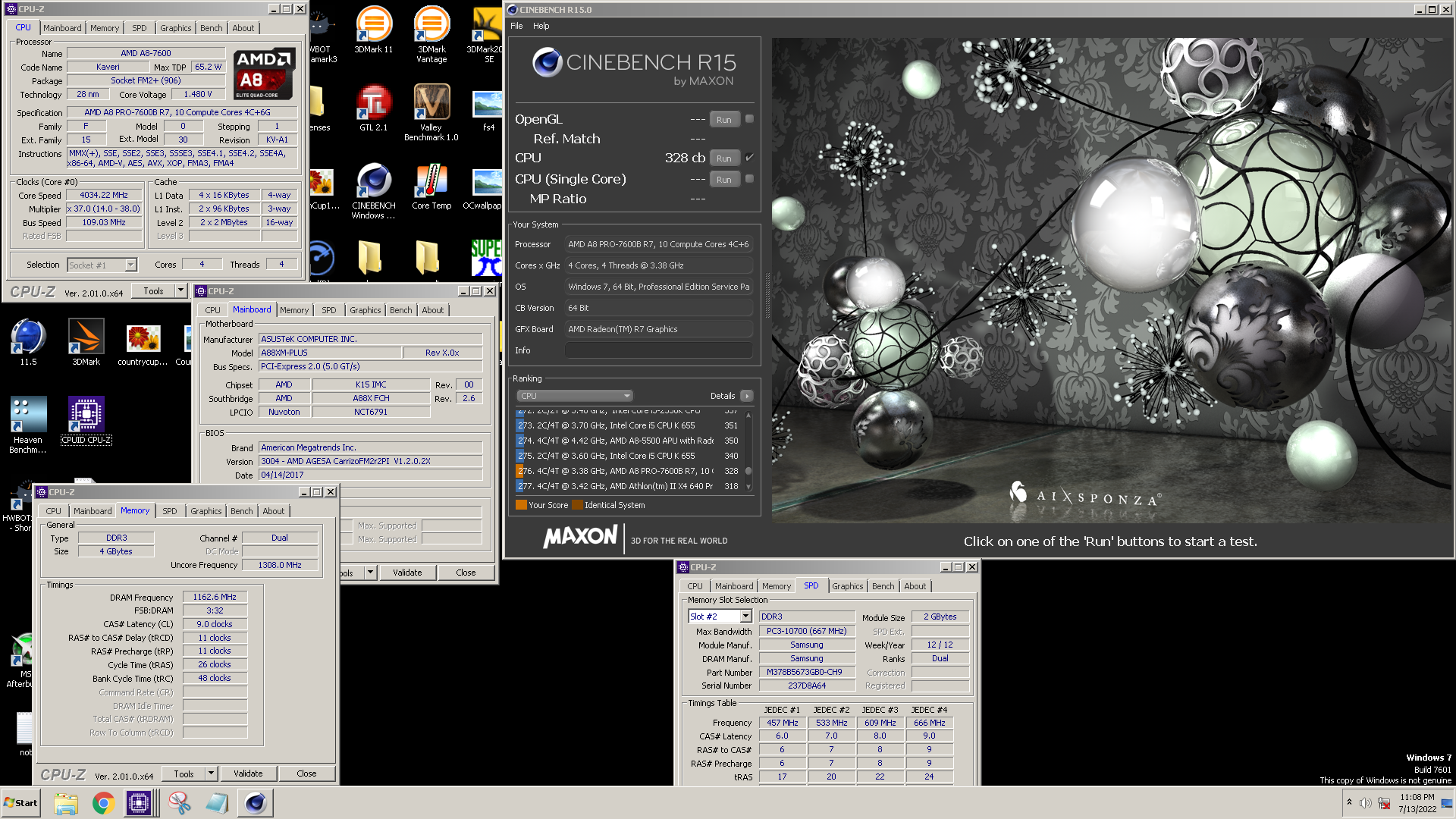Open the 3DMark Vantage desktop shortcut
Image resolution: width=1456 pixels, height=819 pixels.
pos(431,34)
